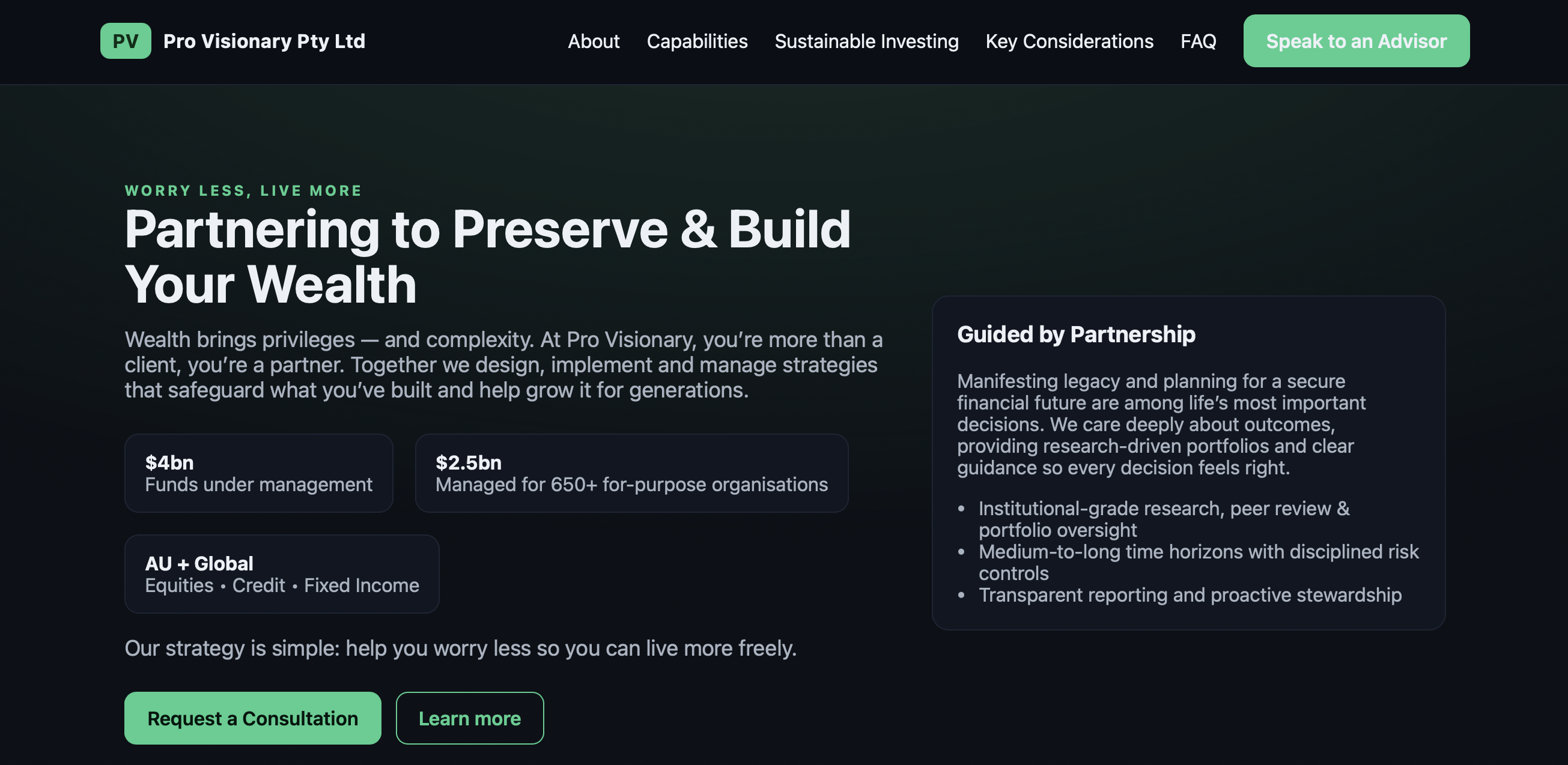Click the main hero headline about wealth
This screenshot has width=1568, height=765.
(487, 256)
